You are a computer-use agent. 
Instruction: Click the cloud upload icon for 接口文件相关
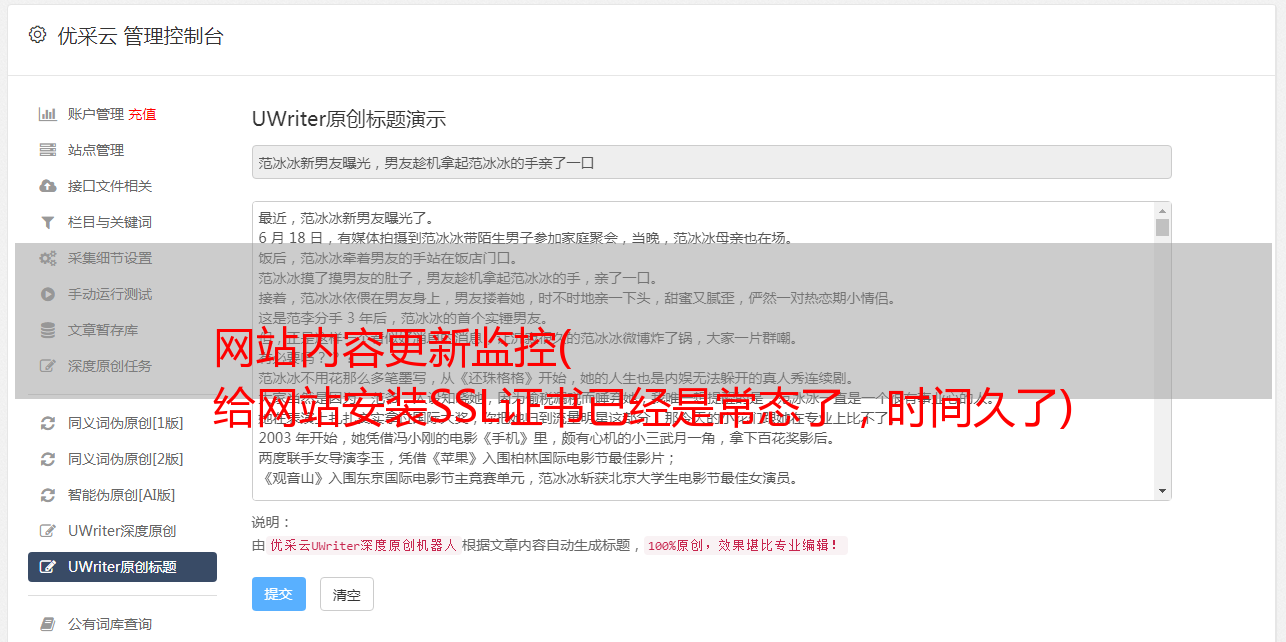[47, 186]
